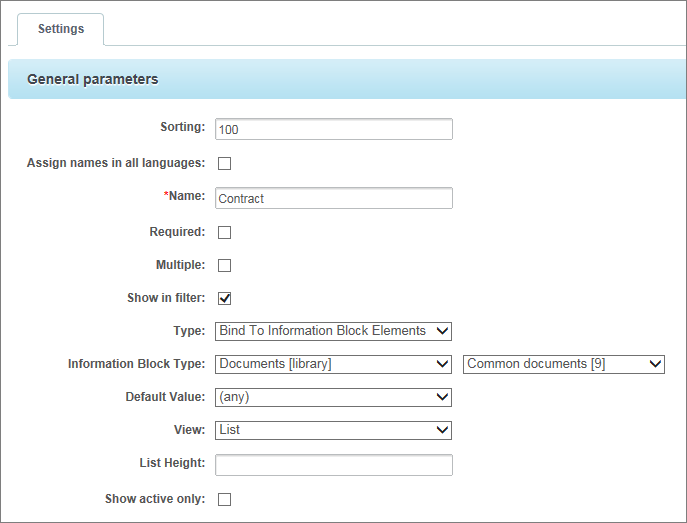
Task: Open the Type dropdown
Action: click(x=333, y=331)
